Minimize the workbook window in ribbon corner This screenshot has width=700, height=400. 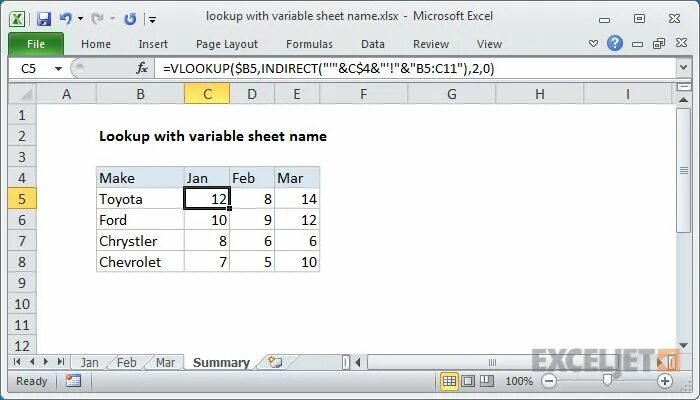pyautogui.click(x=638, y=44)
